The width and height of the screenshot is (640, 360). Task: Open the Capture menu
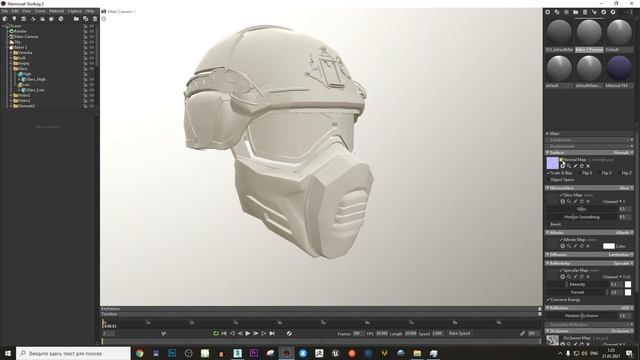pyautogui.click(x=75, y=11)
